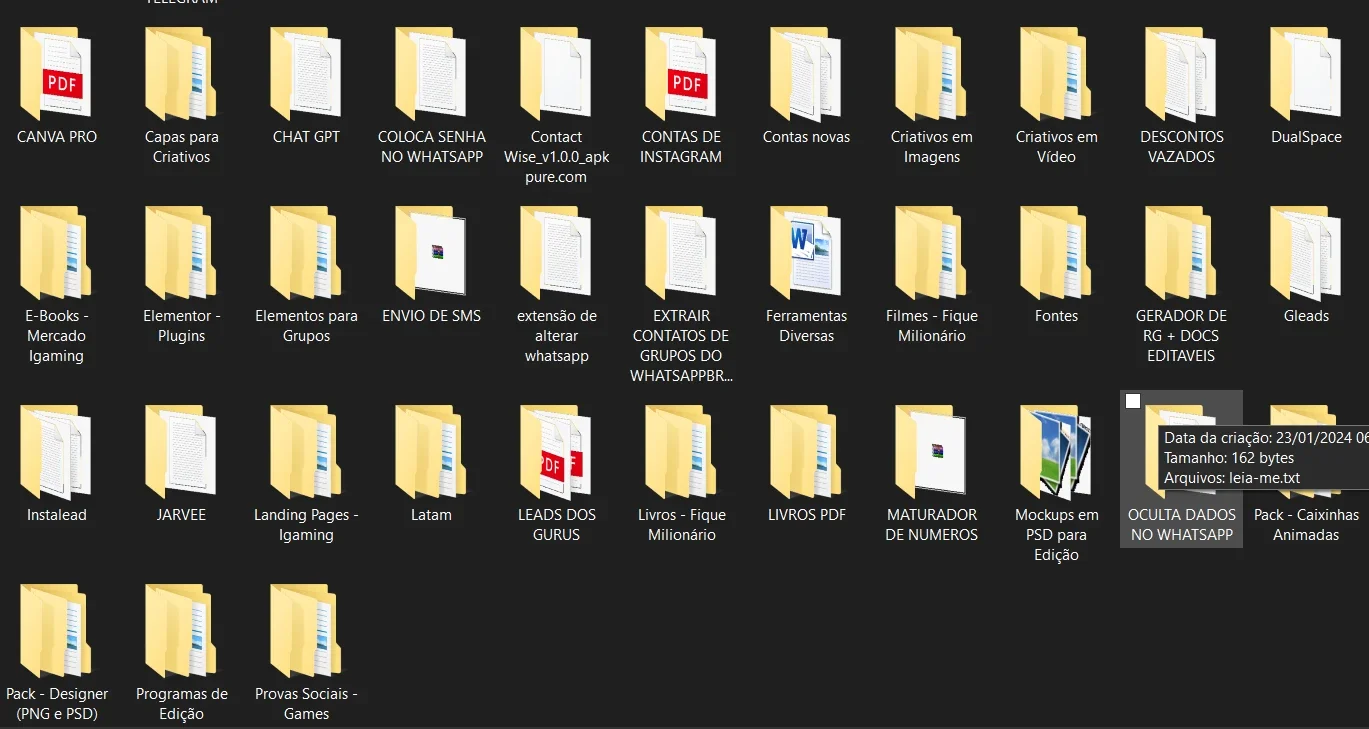The width and height of the screenshot is (1369, 729).
Task: Open Landing Pages - Igaming folder
Action: (306, 451)
